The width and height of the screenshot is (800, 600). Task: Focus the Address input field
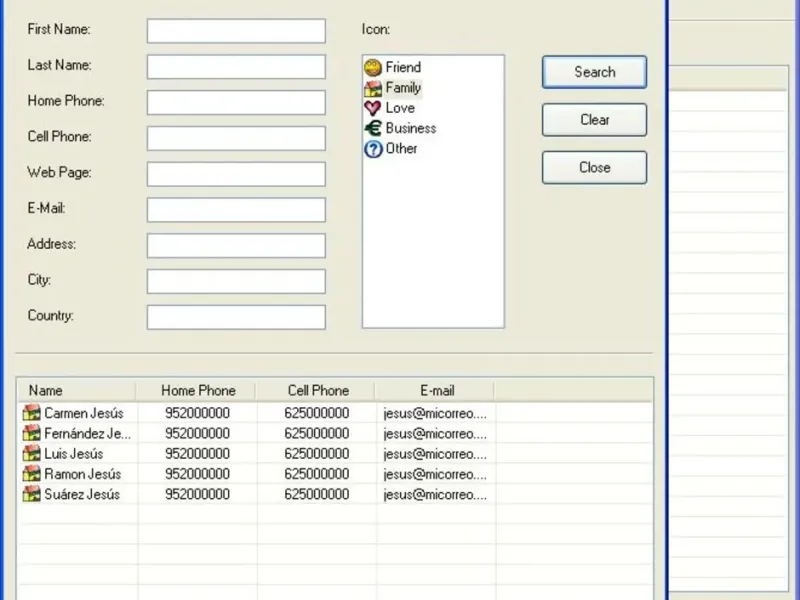(236, 245)
